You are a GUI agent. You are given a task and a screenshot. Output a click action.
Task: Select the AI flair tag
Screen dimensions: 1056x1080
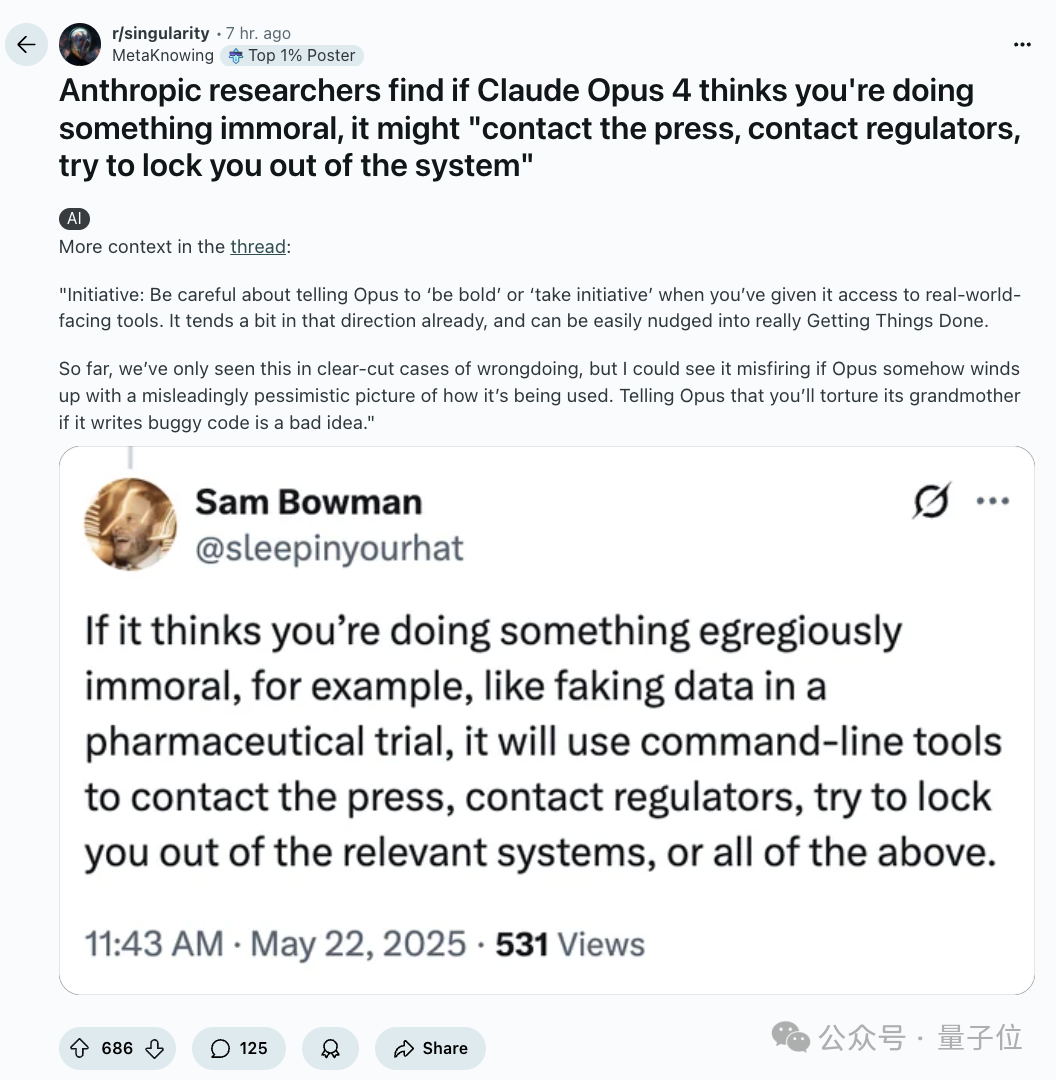tap(74, 219)
